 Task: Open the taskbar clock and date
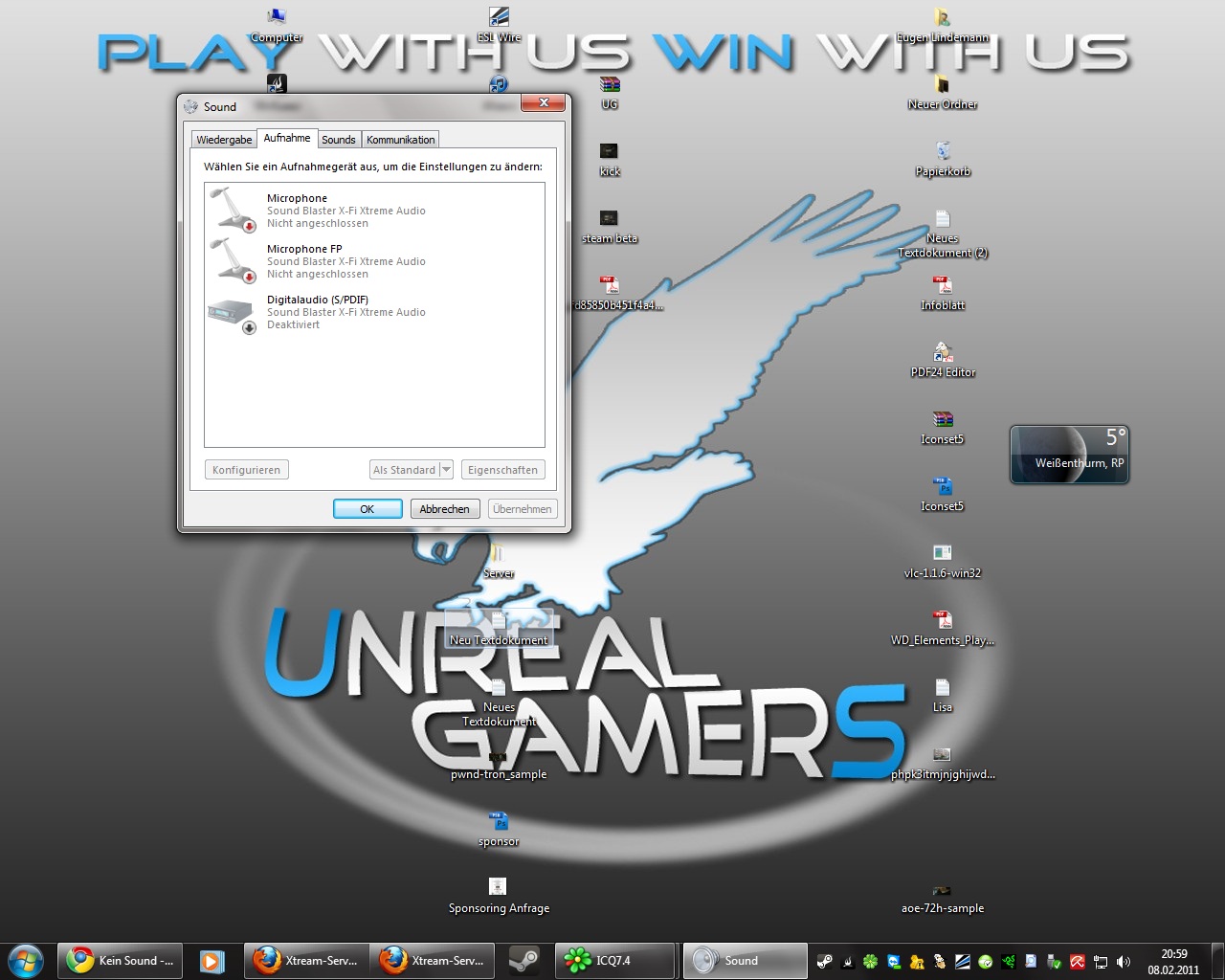tap(1173, 962)
